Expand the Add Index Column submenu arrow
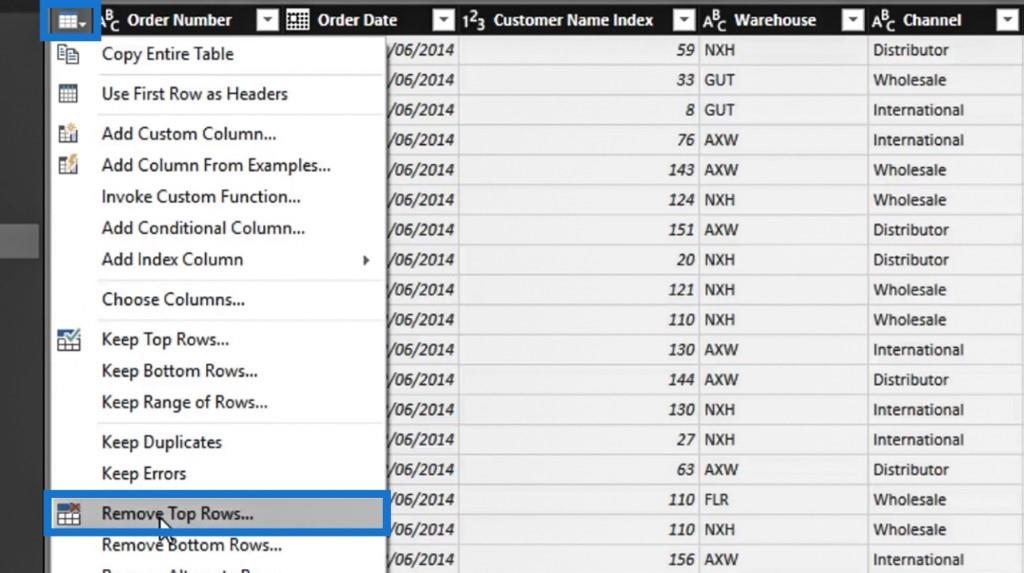Image resolution: width=1024 pixels, height=573 pixels. pyautogui.click(x=366, y=260)
